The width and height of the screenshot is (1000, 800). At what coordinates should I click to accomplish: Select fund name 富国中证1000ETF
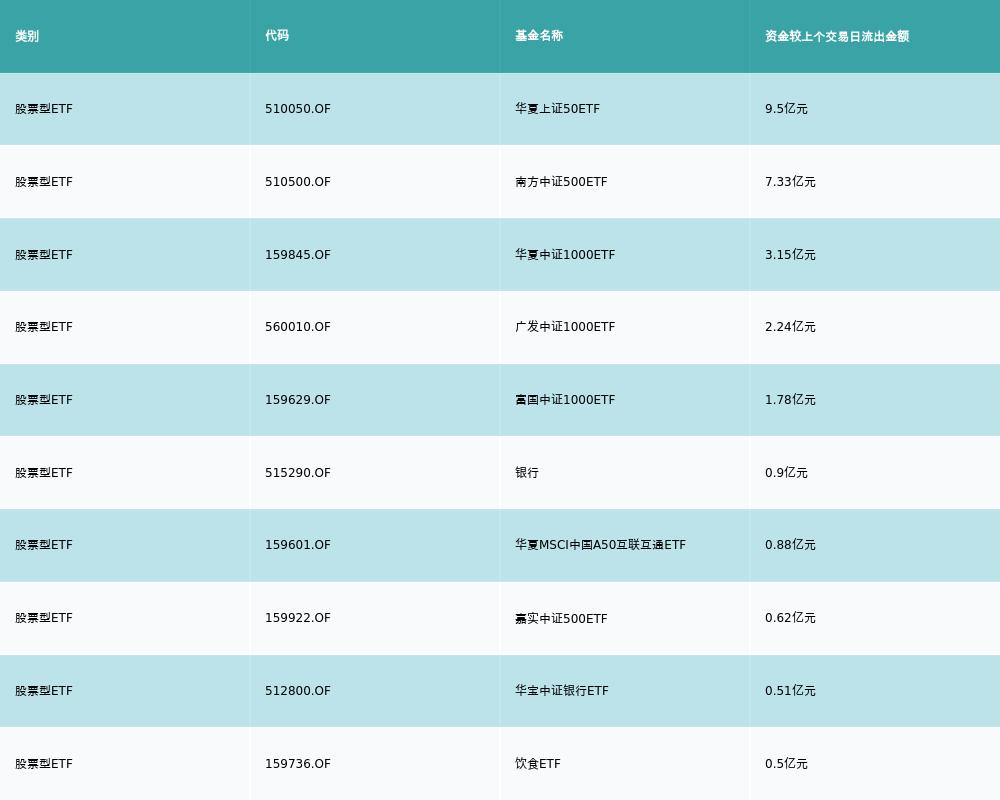565,400
